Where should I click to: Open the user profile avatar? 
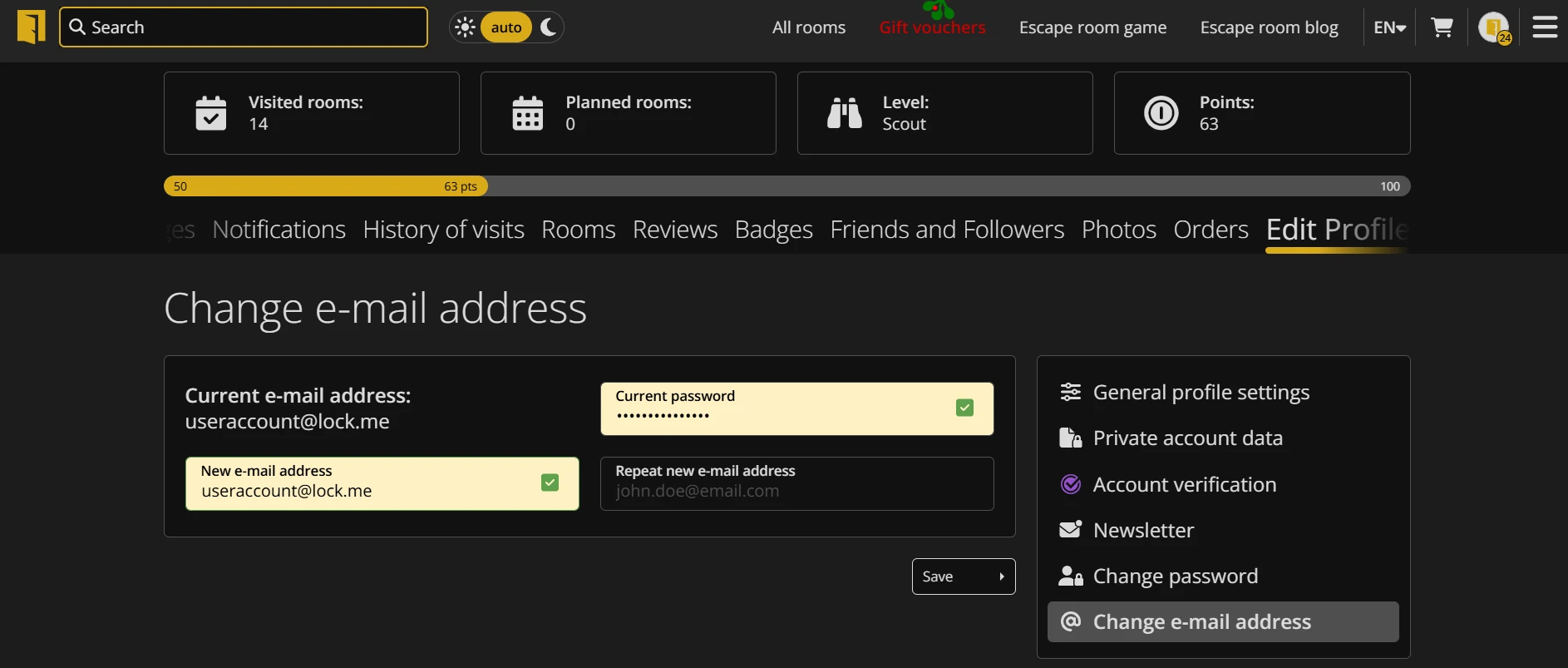(x=1494, y=27)
